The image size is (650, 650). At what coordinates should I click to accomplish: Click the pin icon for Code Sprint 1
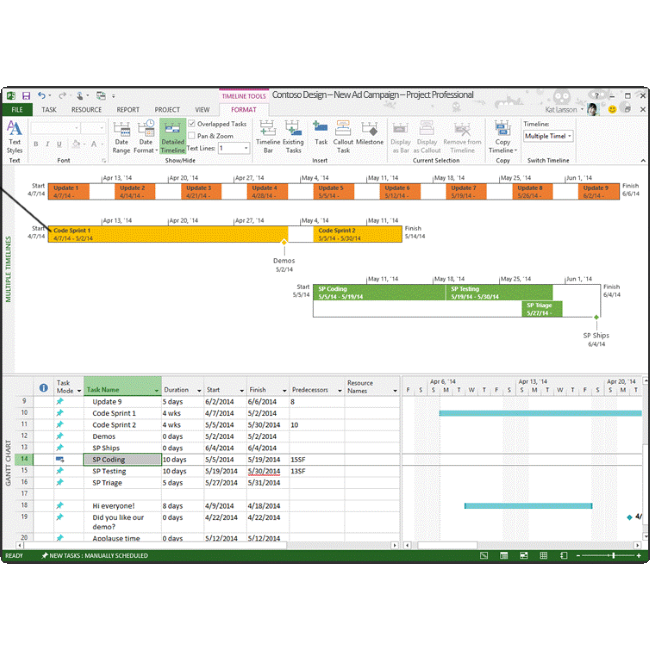(x=60, y=413)
